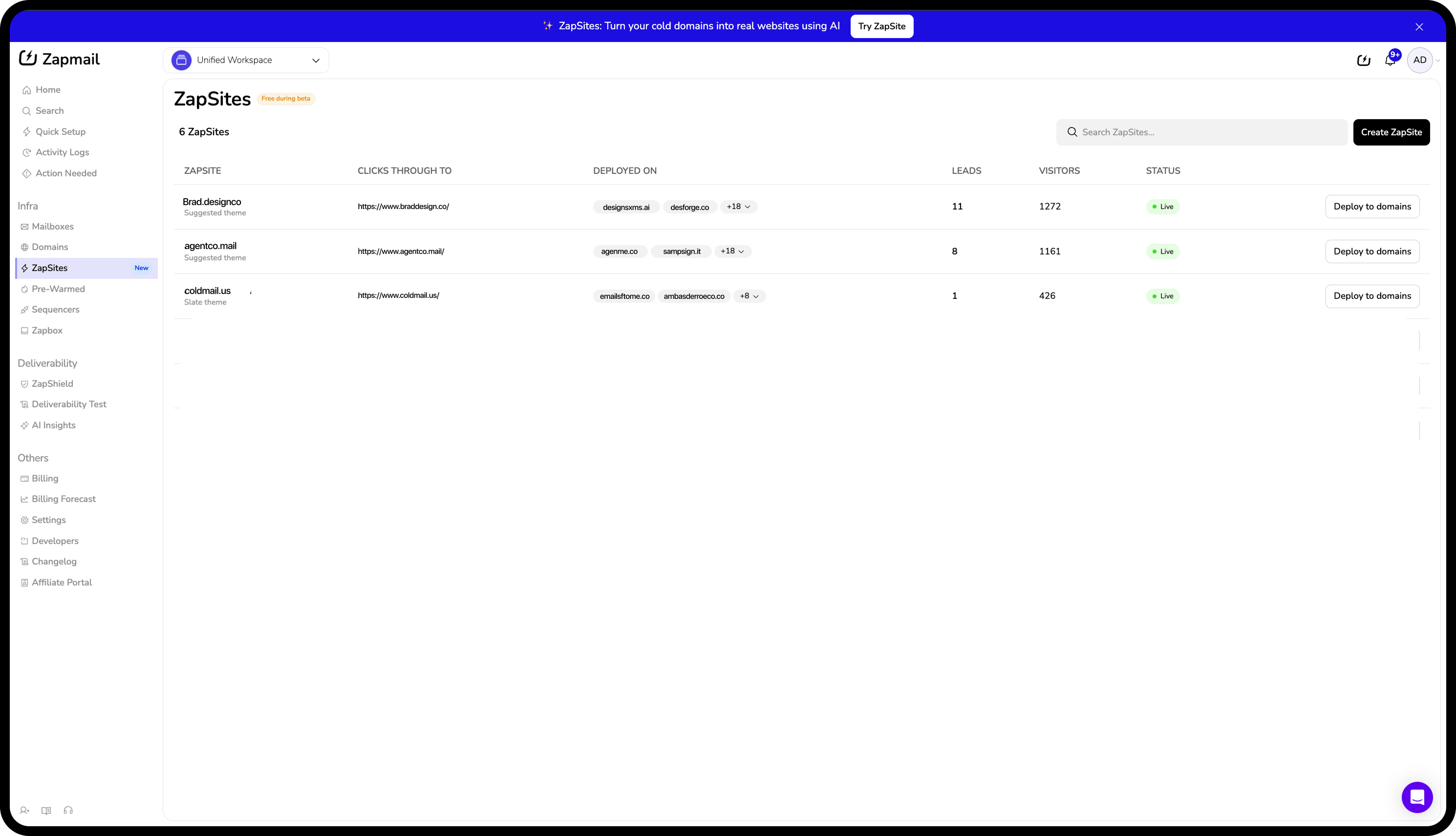Image resolution: width=1456 pixels, height=836 pixels.
Task: Open https://www.coldmail.us/ link
Action: (399, 296)
